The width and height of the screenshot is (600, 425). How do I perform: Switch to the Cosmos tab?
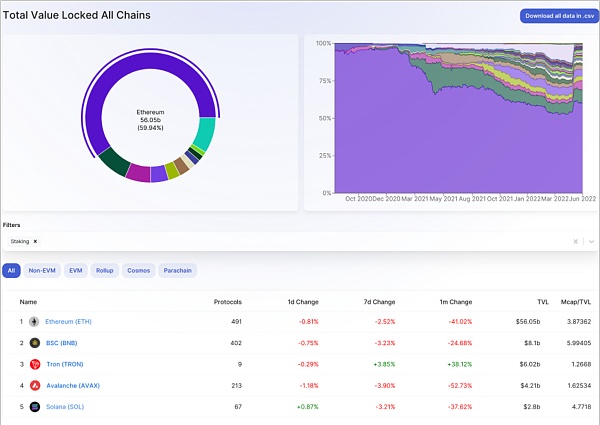tap(139, 270)
